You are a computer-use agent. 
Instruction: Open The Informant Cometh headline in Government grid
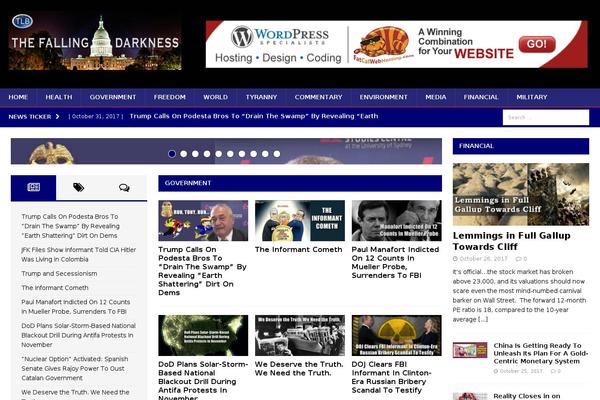pyautogui.click(x=298, y=250)
